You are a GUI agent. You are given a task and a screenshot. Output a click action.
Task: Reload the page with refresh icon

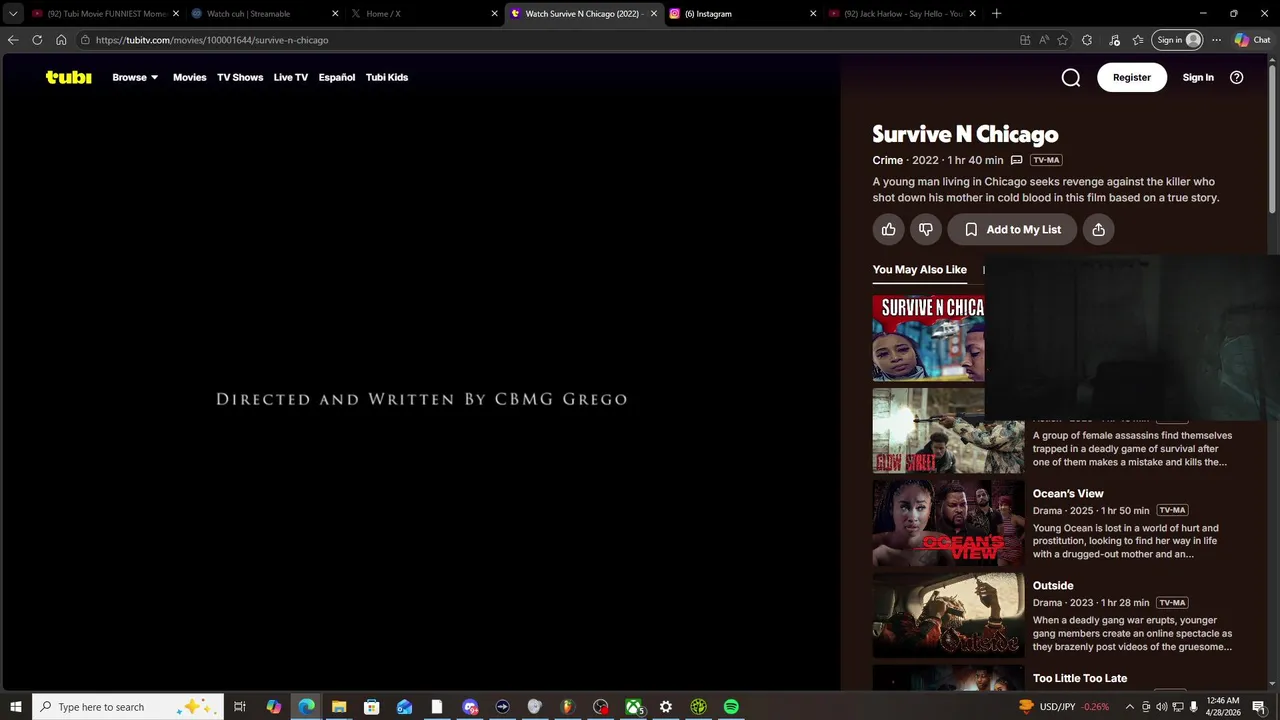[37, 40]
